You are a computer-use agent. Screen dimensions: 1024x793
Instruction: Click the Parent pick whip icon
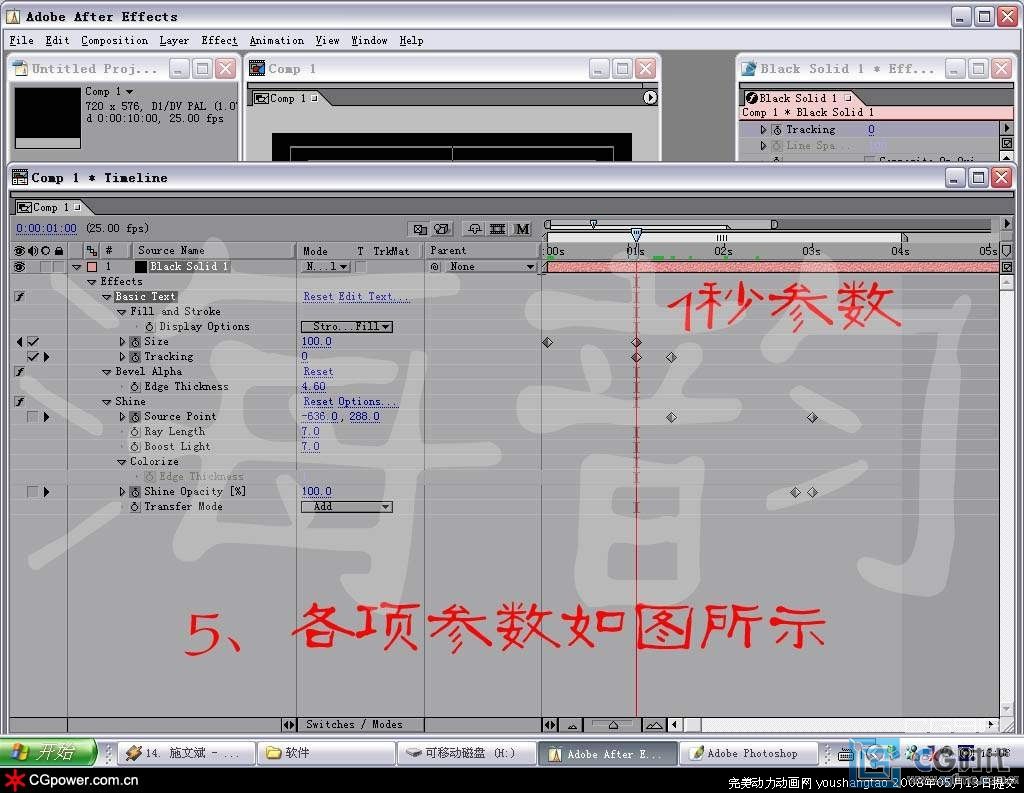click(435, 267)
